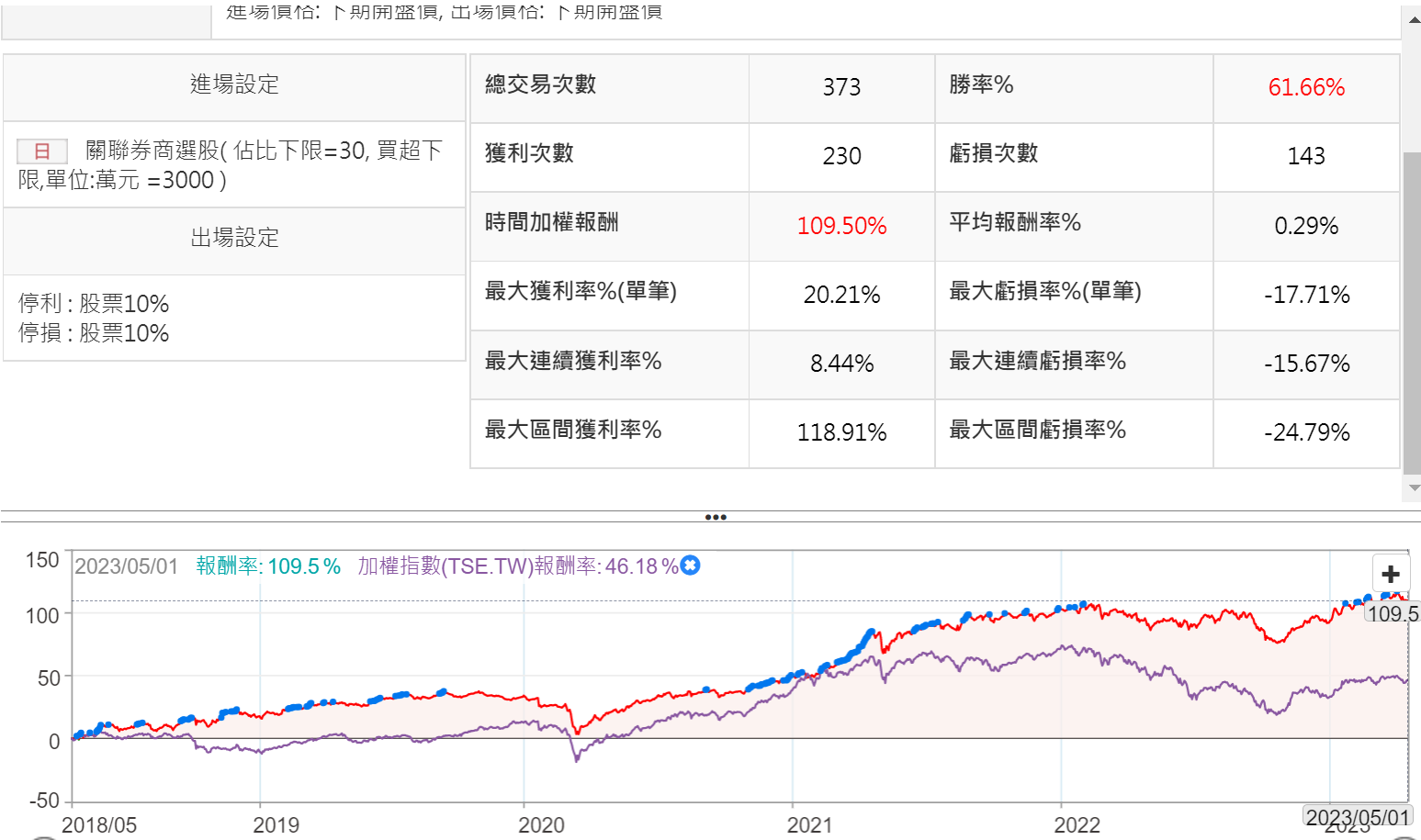Click the three-dot panel splitter handle
Viewport: 1421px width, 840px height.
point(716,517)
